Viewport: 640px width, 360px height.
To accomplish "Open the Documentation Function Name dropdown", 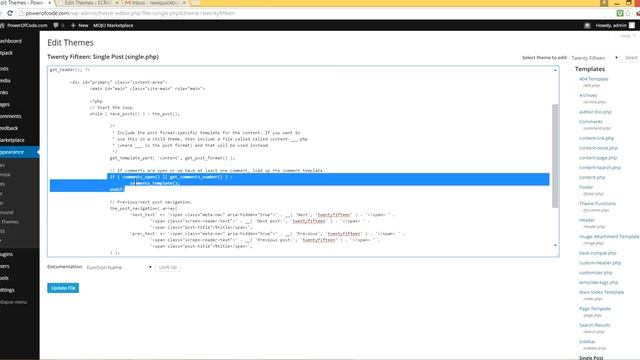I will coord(119,267).
